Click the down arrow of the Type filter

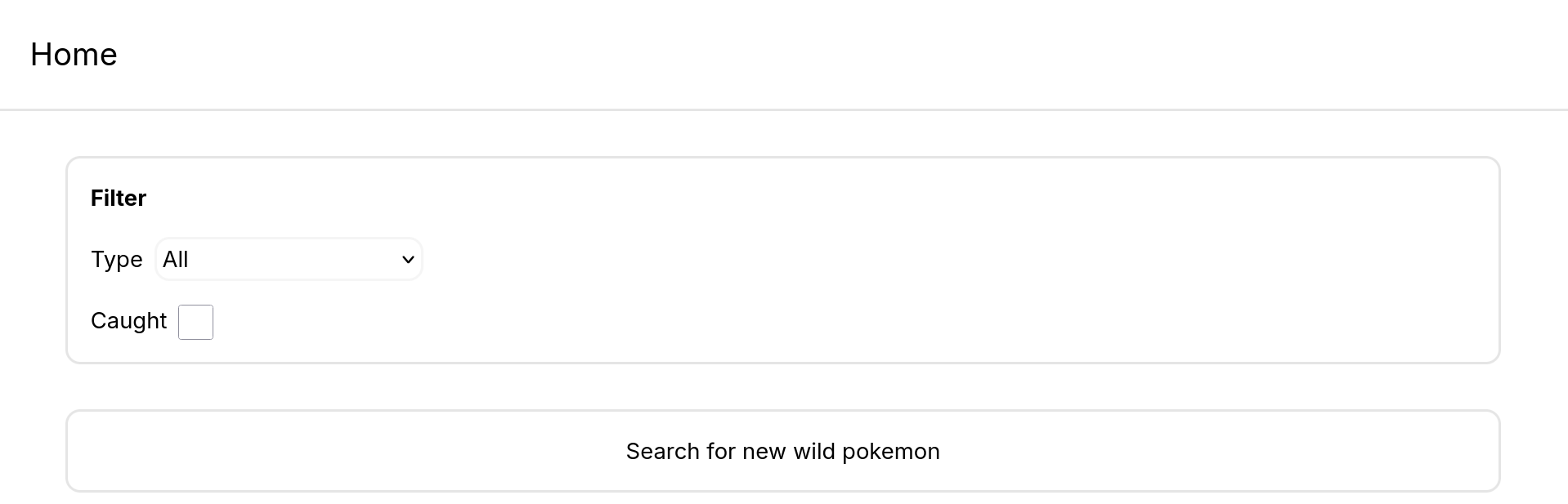(x=408, y=260)
